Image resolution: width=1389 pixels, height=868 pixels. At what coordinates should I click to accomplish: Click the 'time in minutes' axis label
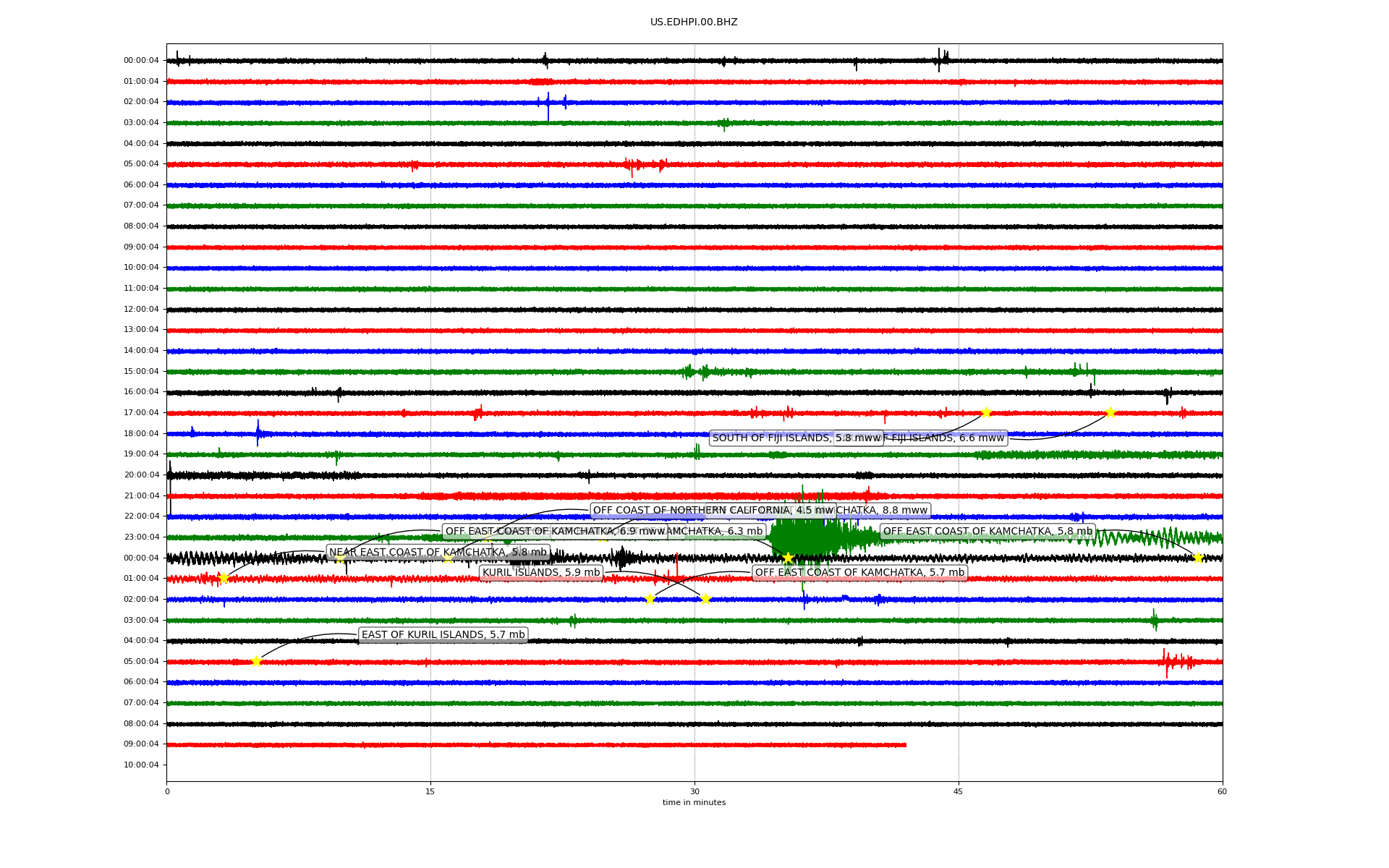694,803
